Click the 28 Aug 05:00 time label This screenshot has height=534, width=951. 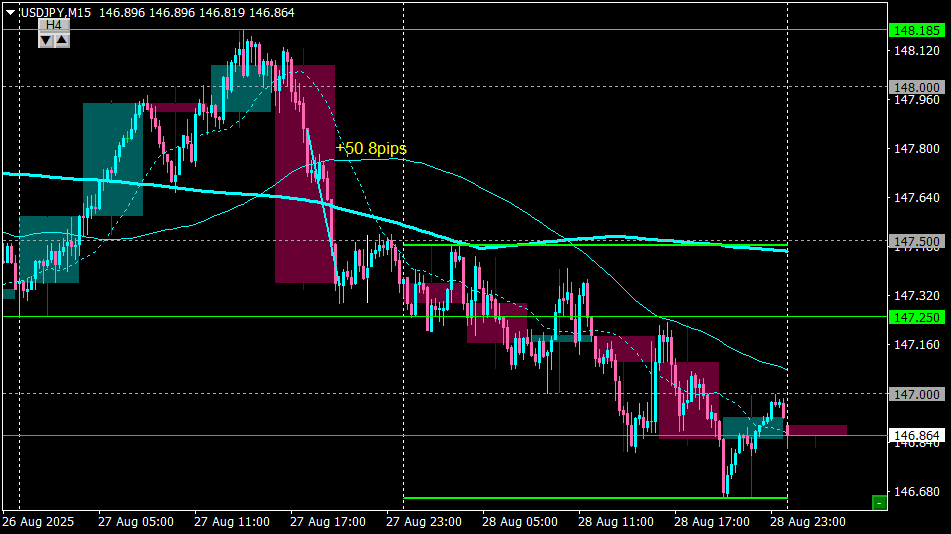(x=520, y=522)
